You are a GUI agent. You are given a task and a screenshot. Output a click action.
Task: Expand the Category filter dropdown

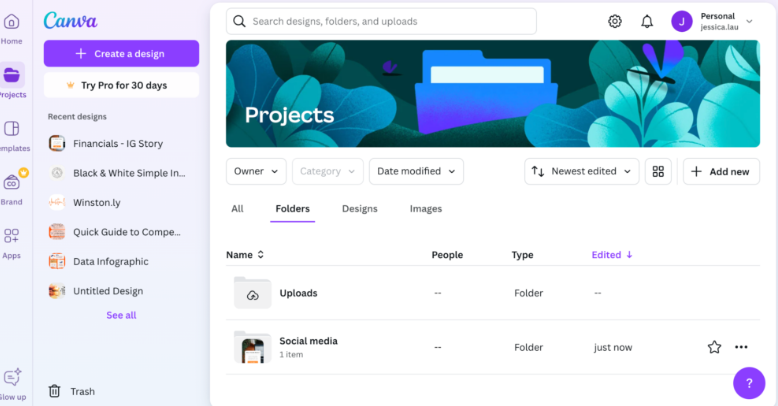[327, 171]
